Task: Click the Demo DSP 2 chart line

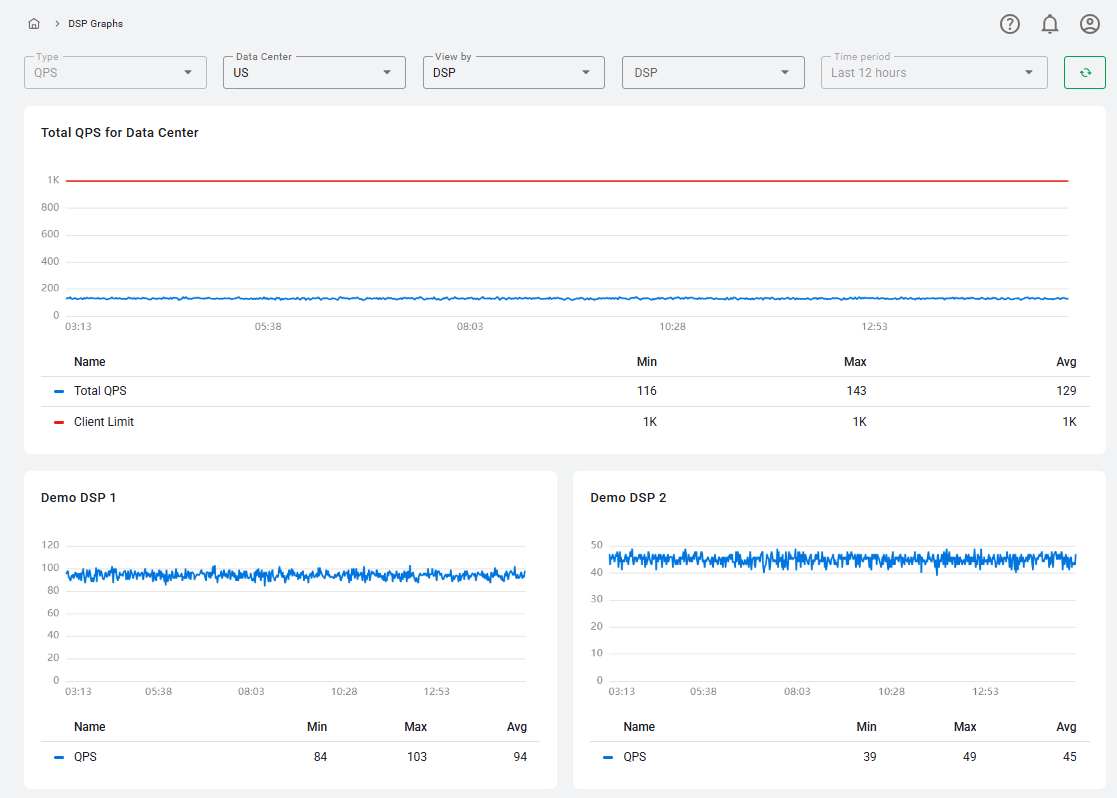Action: tap(841, 559)
